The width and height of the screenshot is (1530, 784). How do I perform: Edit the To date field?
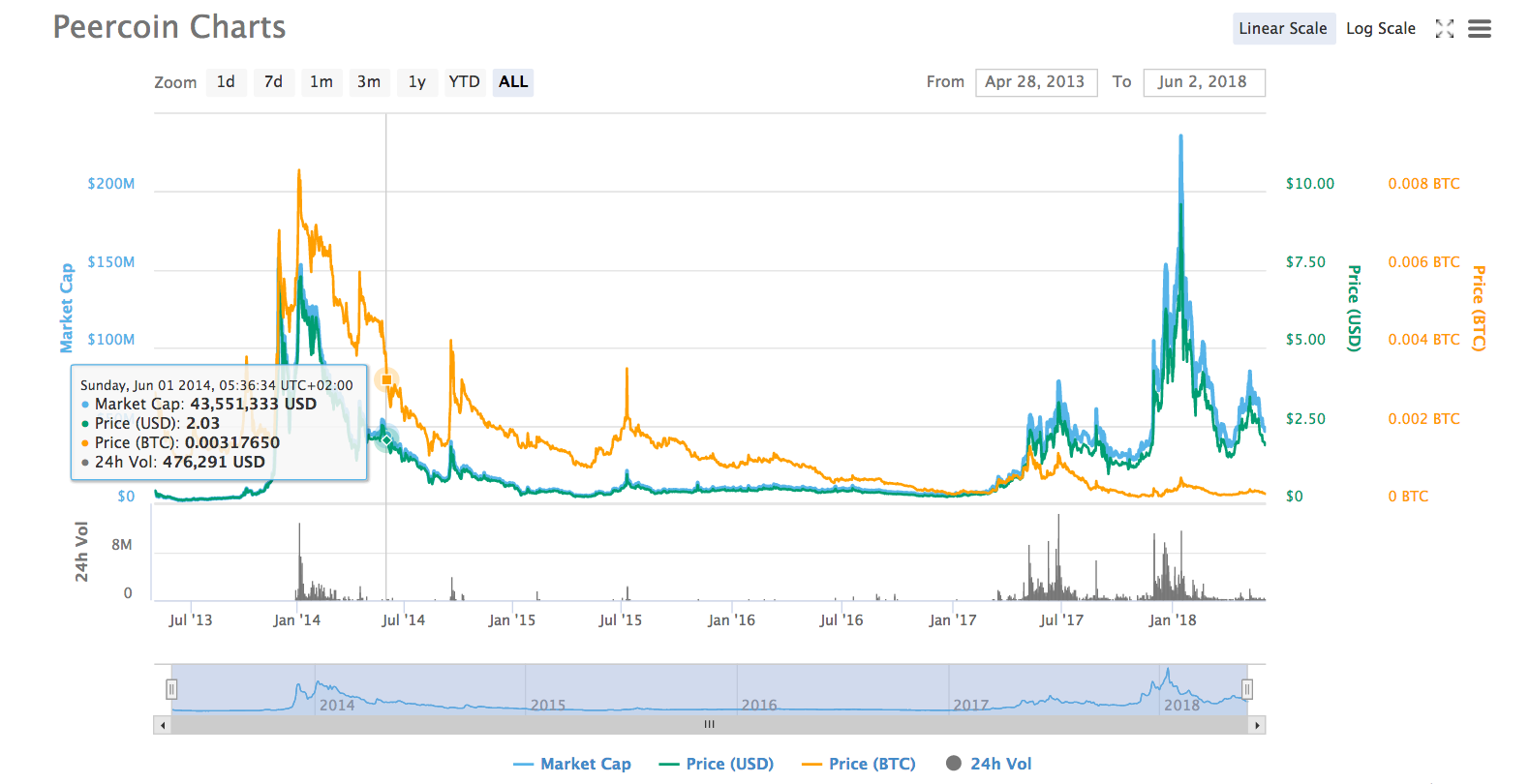[1204, 82]
